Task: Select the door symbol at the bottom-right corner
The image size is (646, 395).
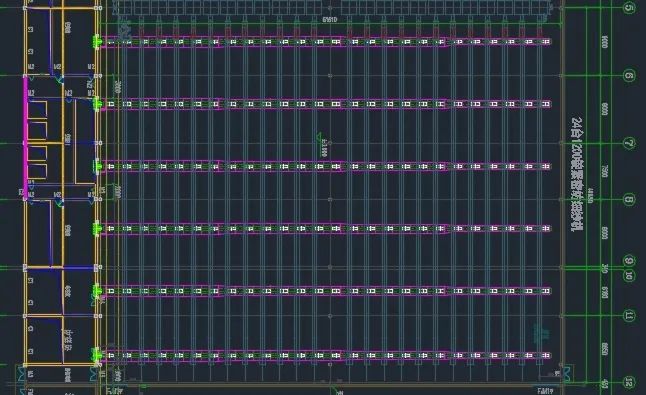Action: coord(566,373)
